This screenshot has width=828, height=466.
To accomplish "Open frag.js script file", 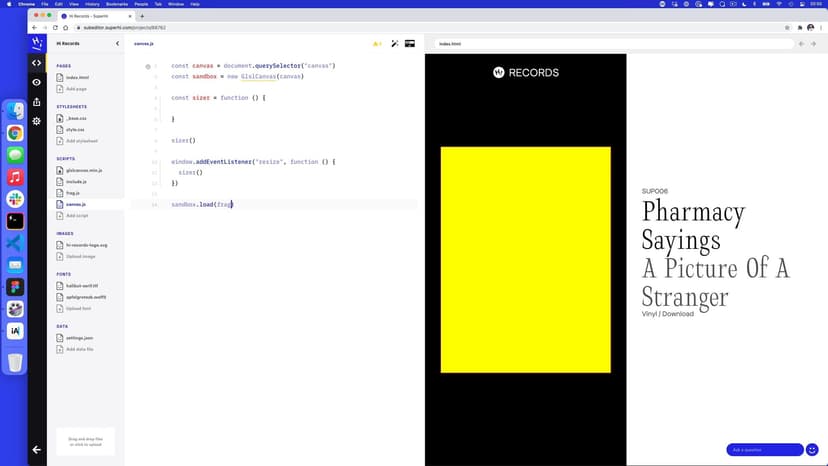I will click(x=73, y=192).
